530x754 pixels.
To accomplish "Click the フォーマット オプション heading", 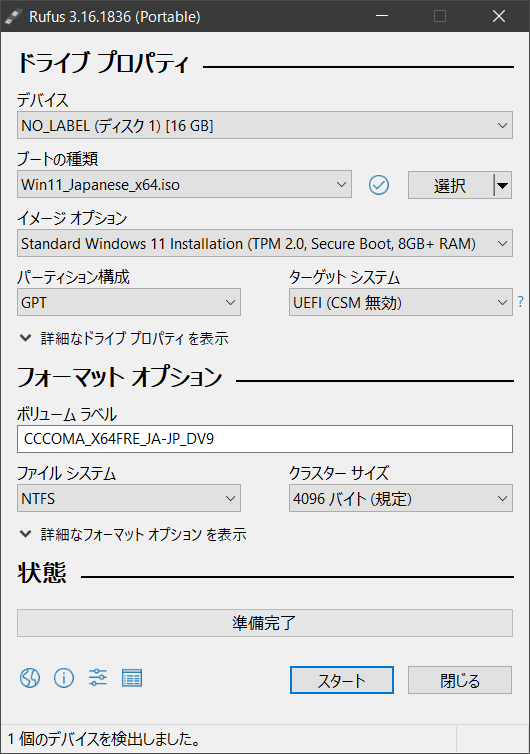I will point(120,377).
